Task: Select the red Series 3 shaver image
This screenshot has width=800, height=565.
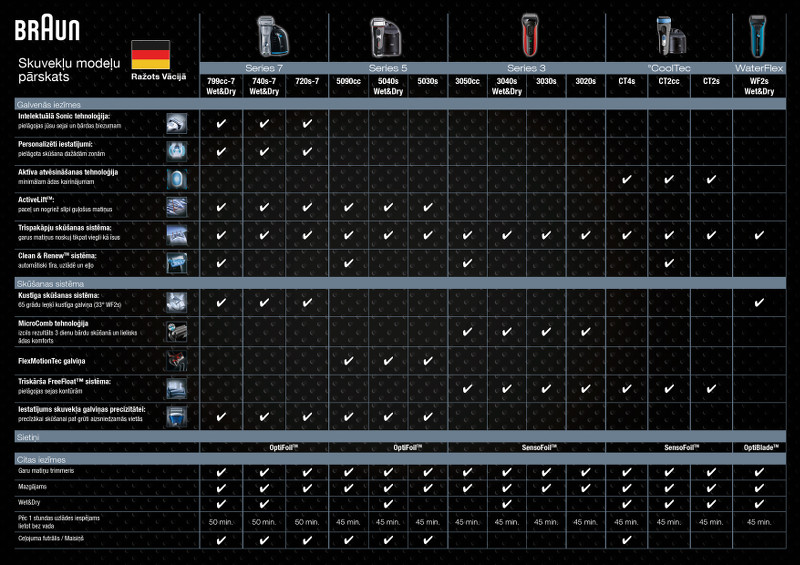Action: point(531,35)
